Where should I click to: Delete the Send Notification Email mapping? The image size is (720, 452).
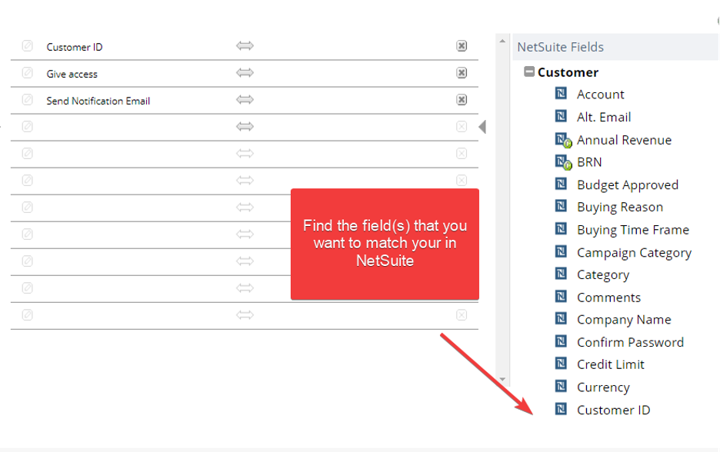click(461, 100)
